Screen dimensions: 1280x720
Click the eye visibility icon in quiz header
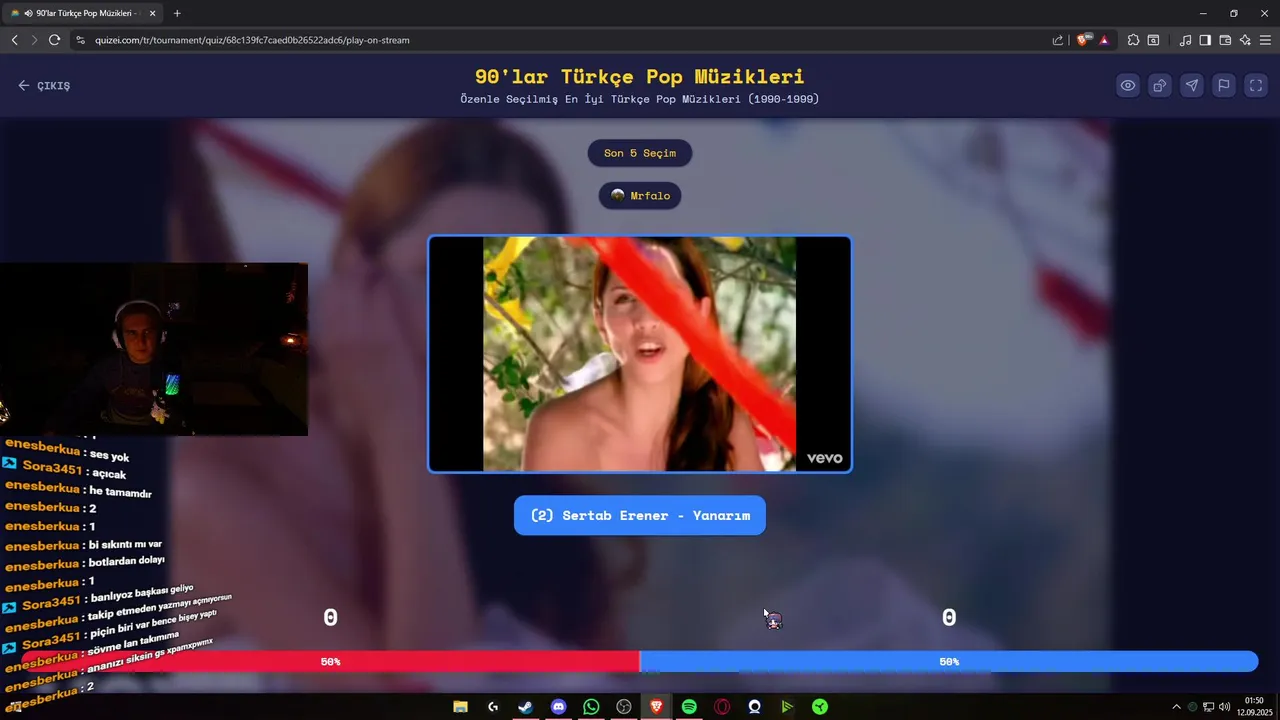tap(1128, 85)
